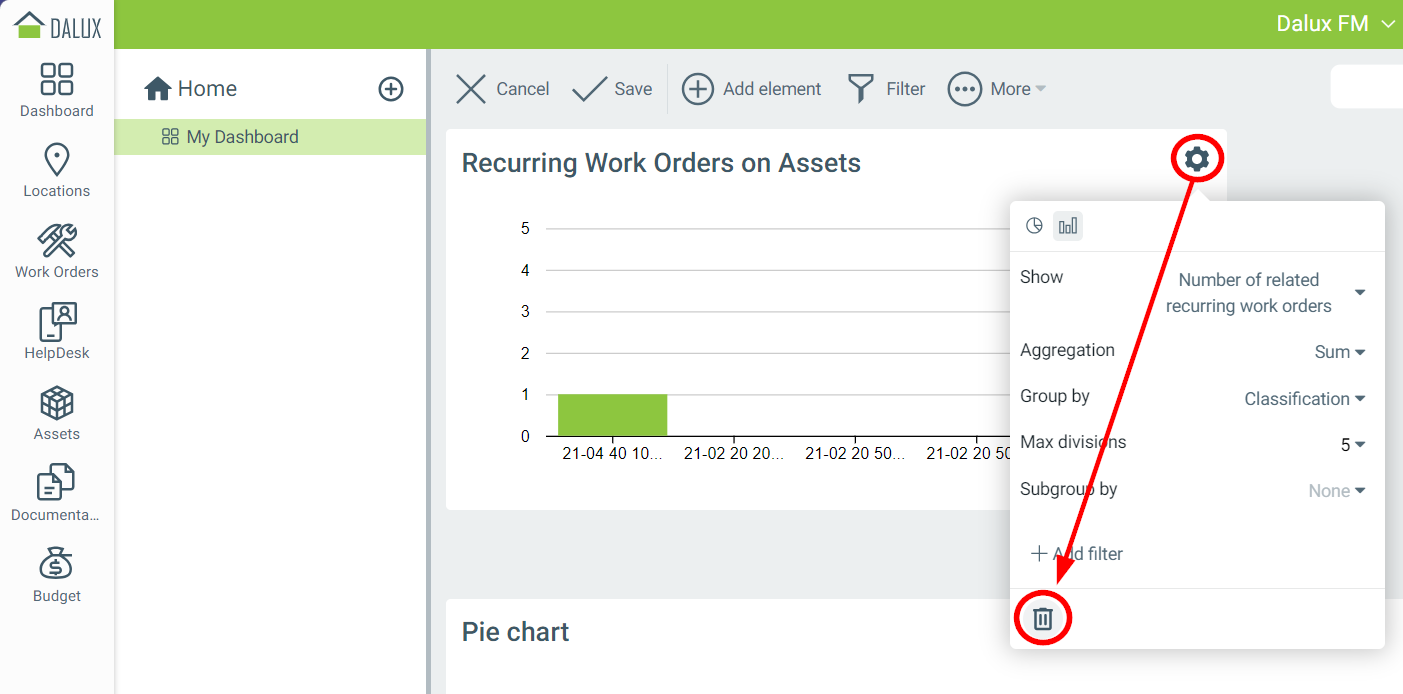This screenshot has width=1403, height=694.
Task: Click the plus icon next to Home
Action: click(x=391, y=89)
